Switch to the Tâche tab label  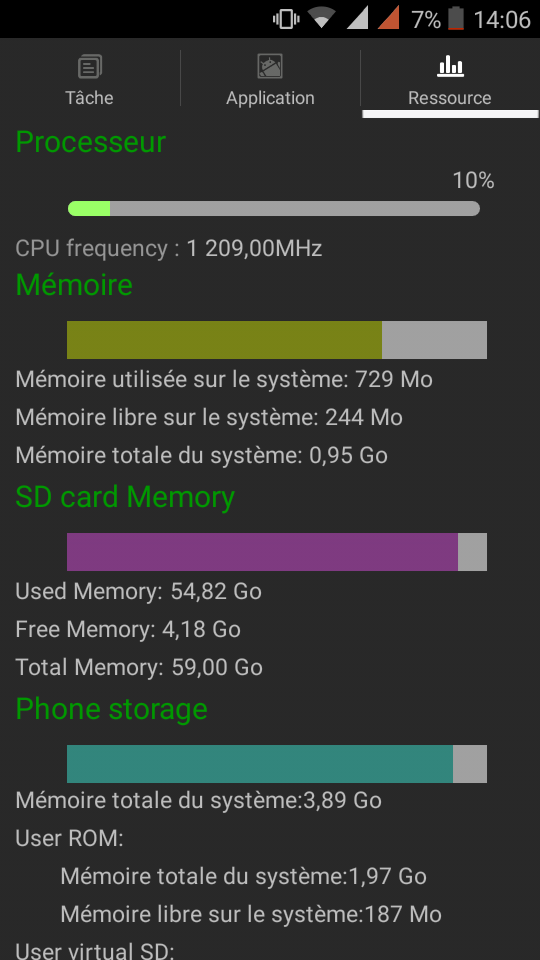tap(89, 98)
